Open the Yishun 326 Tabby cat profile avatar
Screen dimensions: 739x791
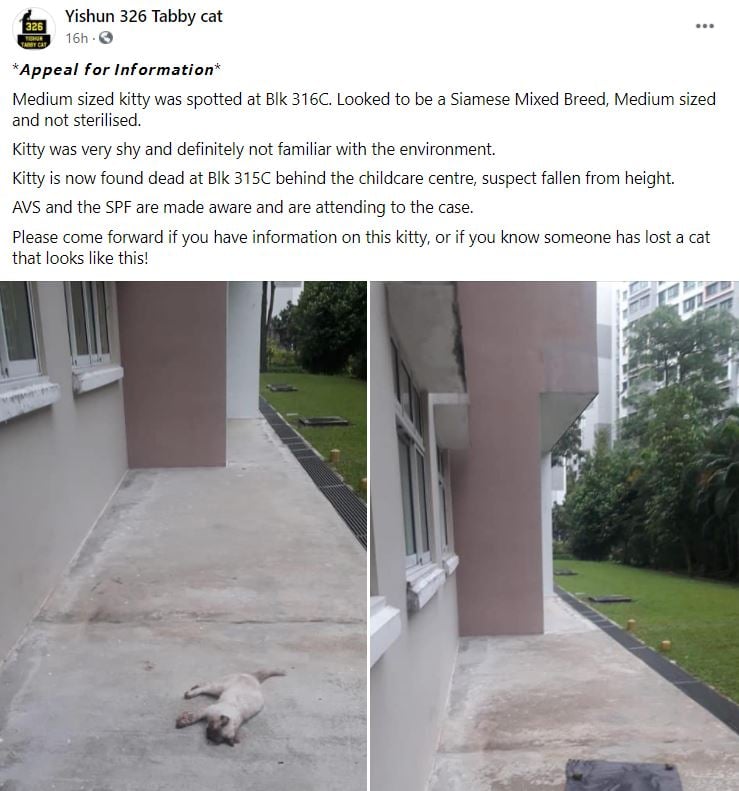(x=34, y=29)
